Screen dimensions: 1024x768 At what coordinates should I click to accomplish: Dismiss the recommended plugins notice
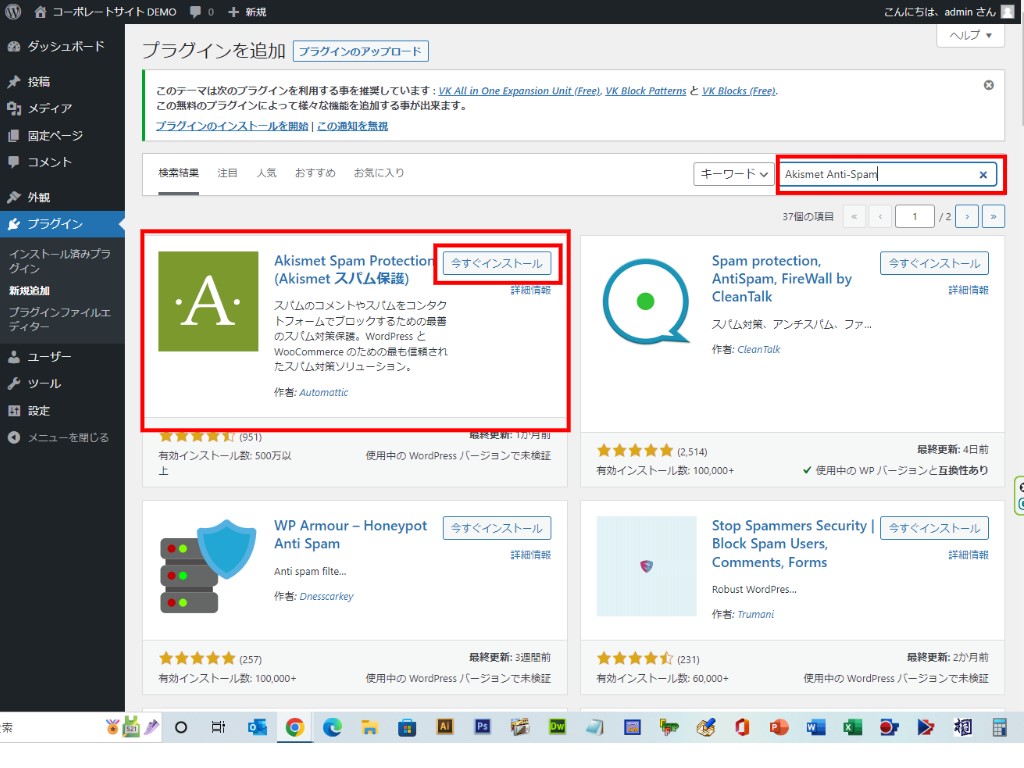[x=988, y=85]
